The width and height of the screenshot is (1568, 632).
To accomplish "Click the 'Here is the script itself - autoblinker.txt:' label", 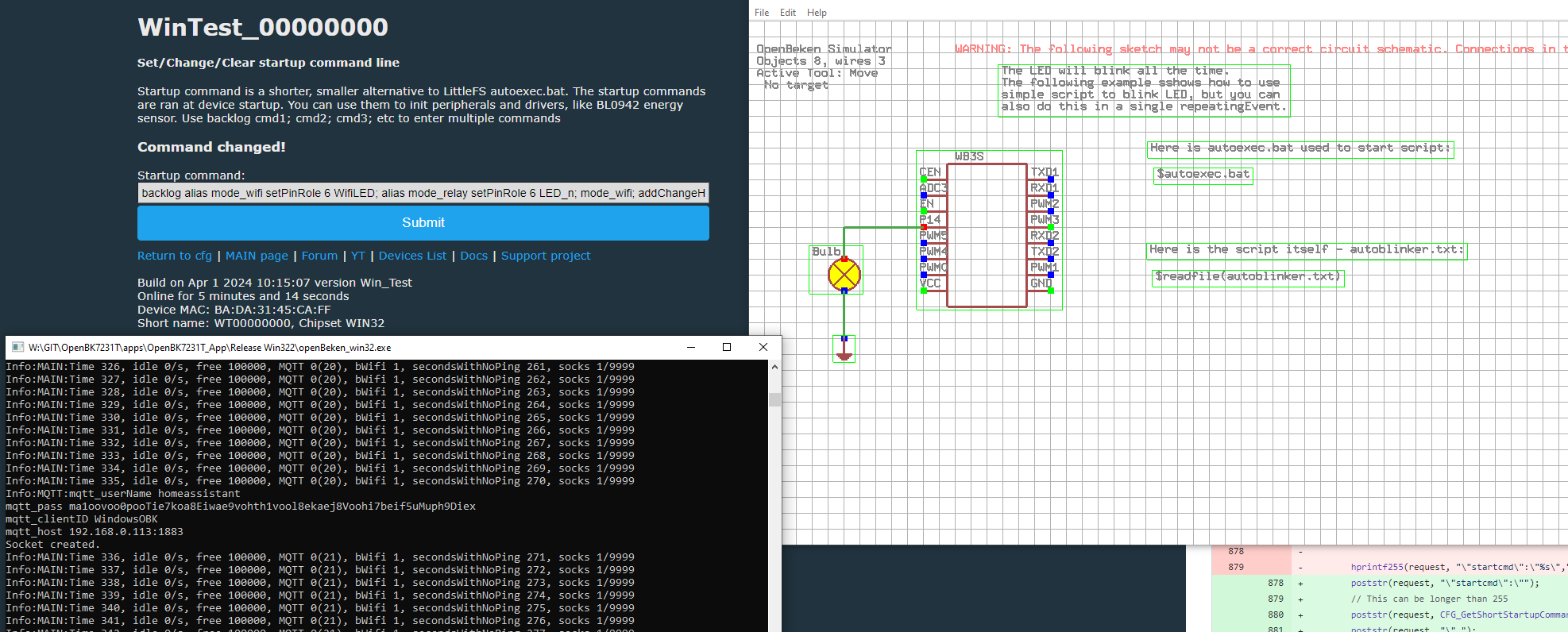I will point(1306,250).
